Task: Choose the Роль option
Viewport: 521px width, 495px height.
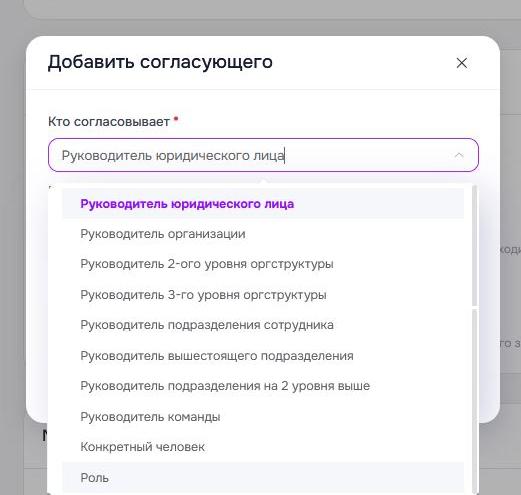Action: (263, 477)
